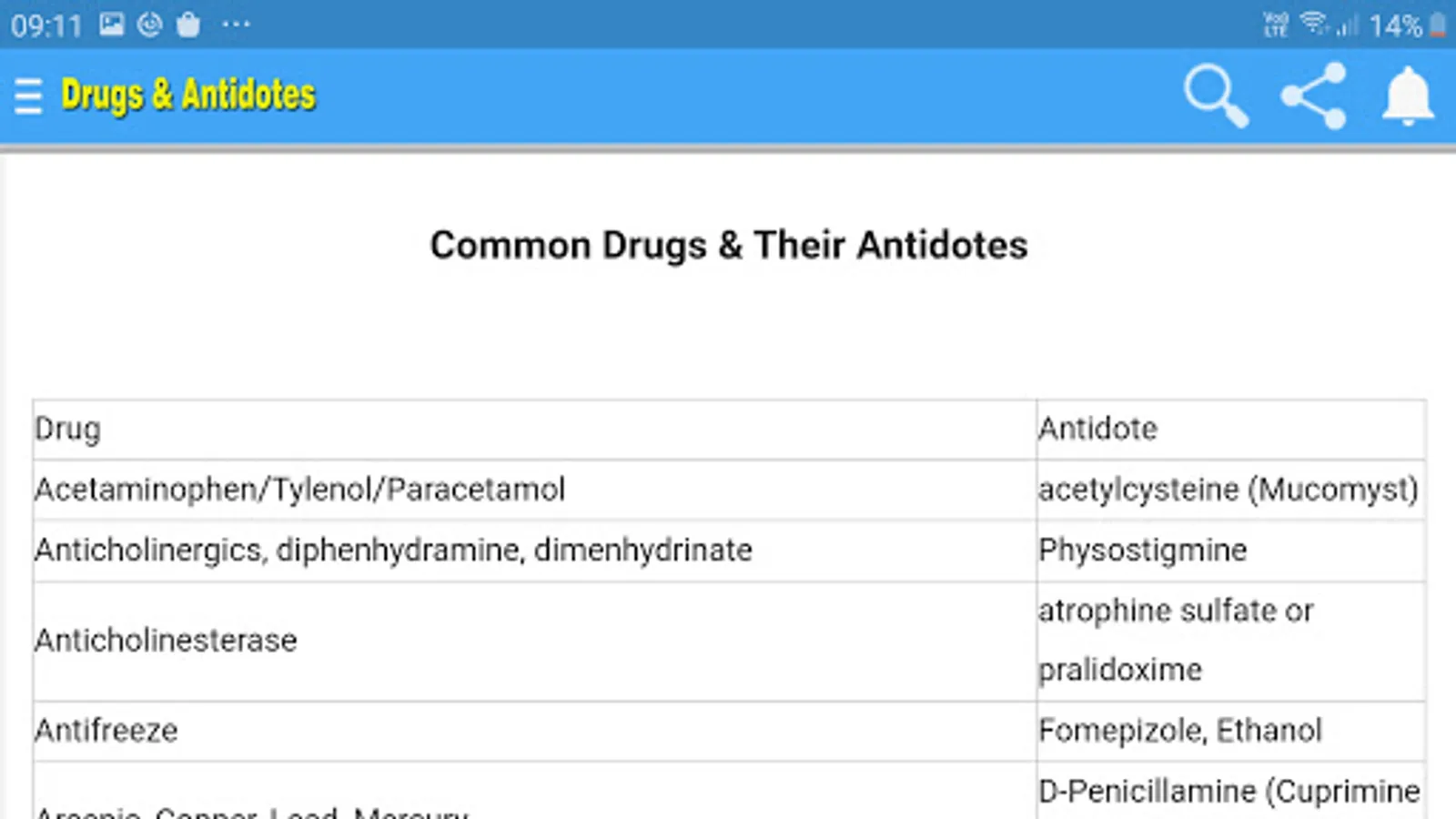Tap the Drugs & Antidotes app title

[188, 96]
